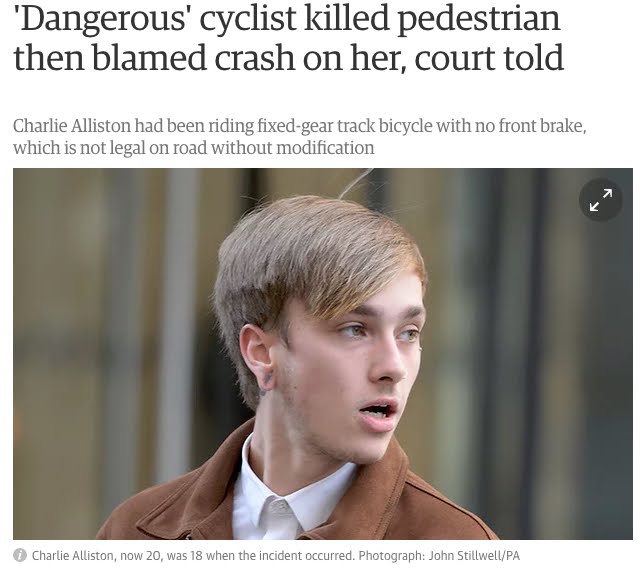Click the photographer credit 'John Stillwell/PA'

tap(474, 556)
